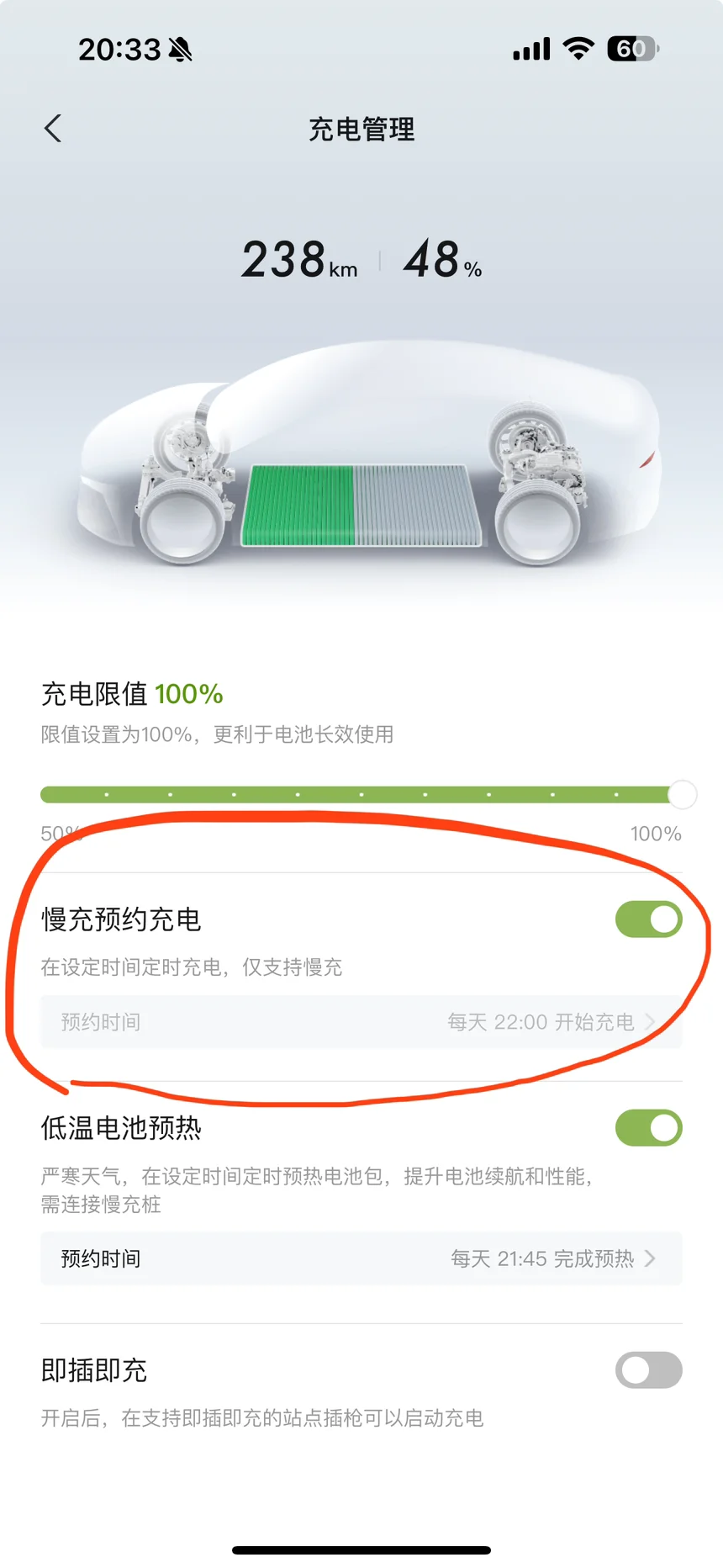
Task: Enable the 即插即充 toggle
Action: [x=648, y=1370]
